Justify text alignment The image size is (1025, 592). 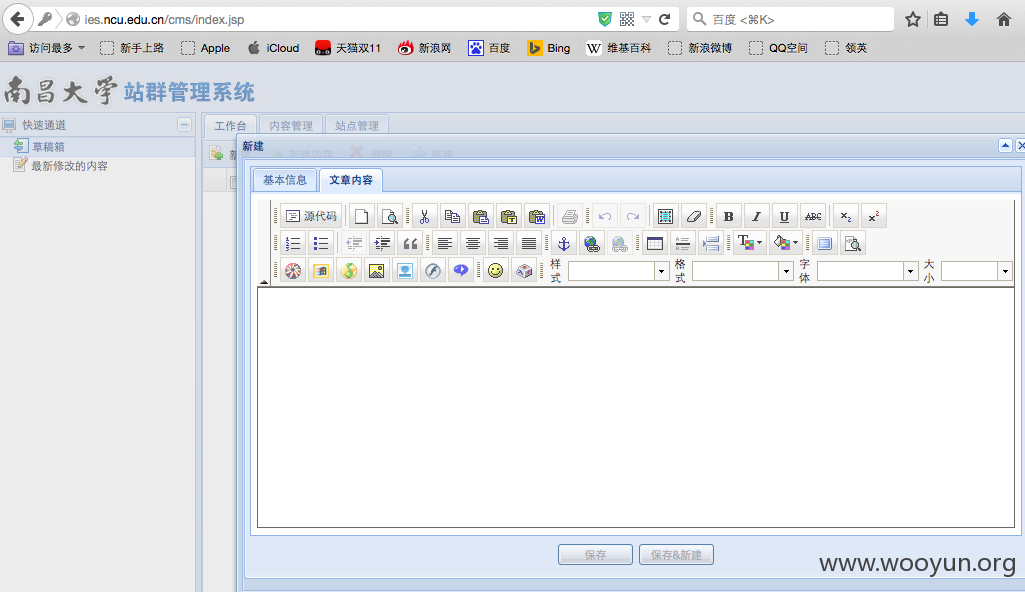point(529,244)
